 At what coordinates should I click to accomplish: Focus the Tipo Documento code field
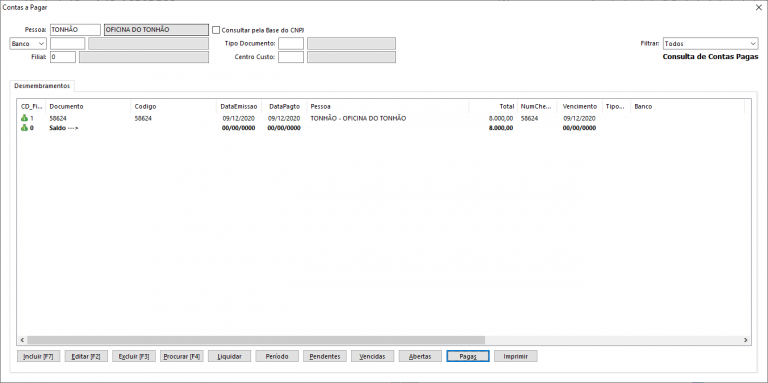point(291,44)
